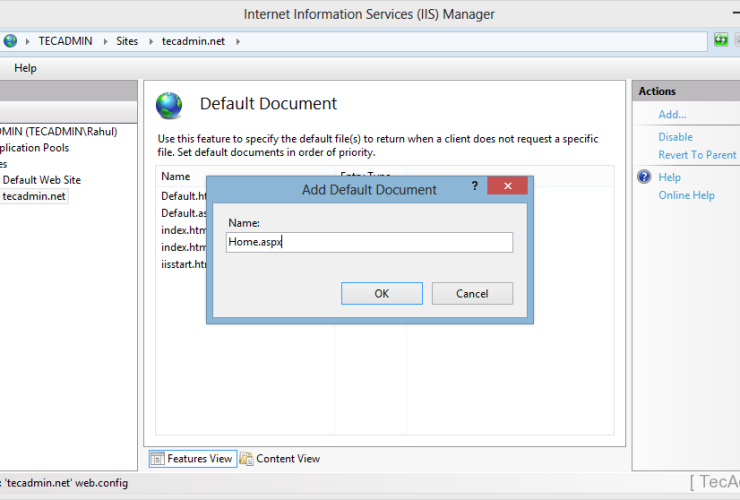This screenshot has width=740, height=500.
Task: Click the Default Document globe icon
Action: (x=169, y=105)
